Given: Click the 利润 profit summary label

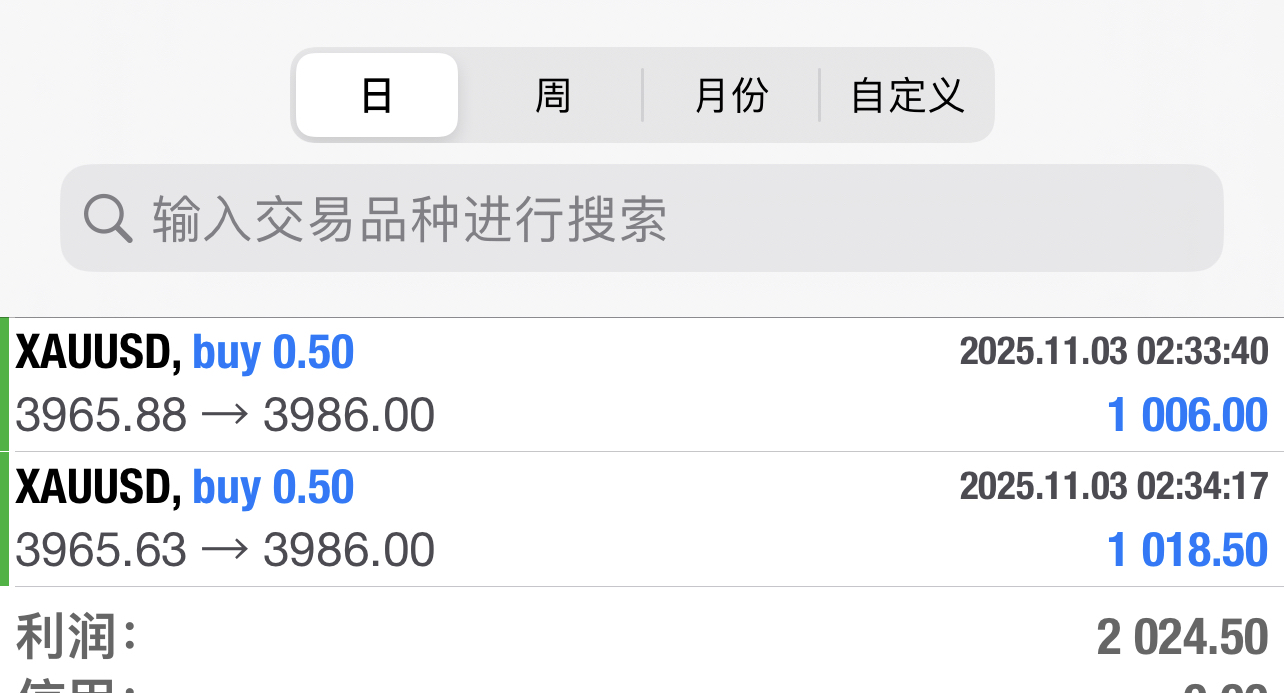Looking at the screenshot, I should (x=77, y=636).
